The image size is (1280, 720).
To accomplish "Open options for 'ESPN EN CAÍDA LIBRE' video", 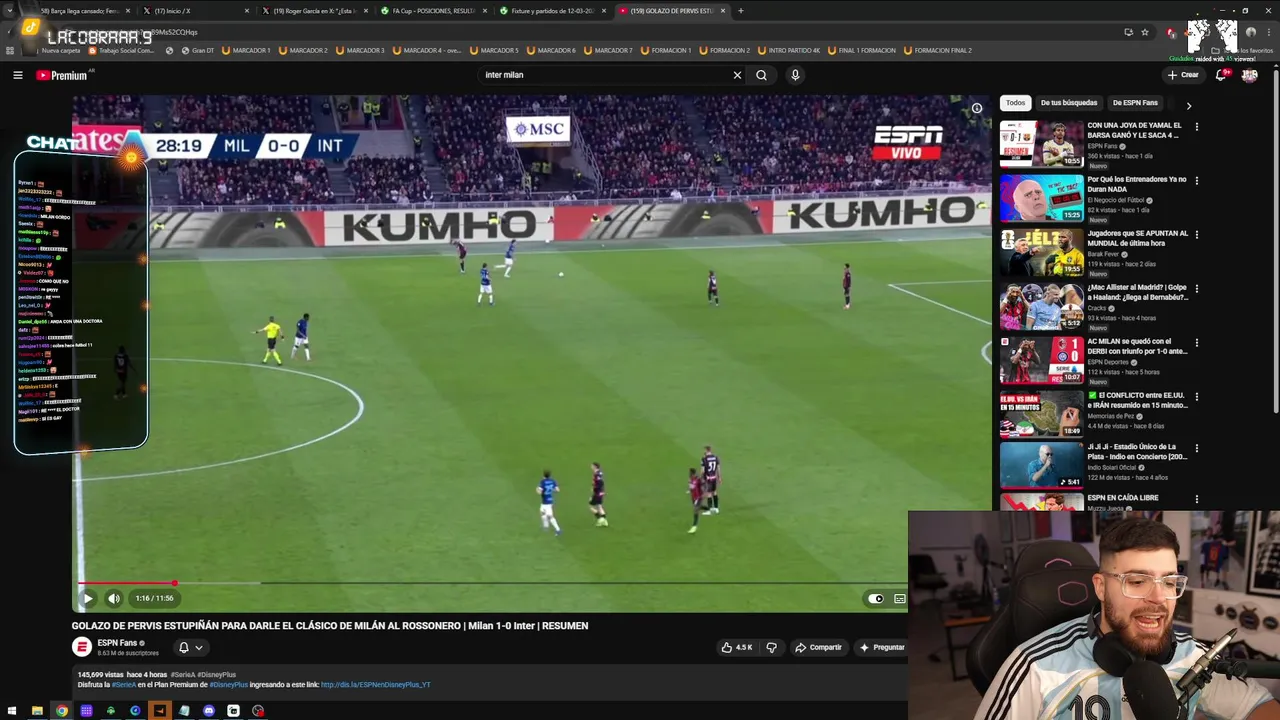I will click(x=1196, y=499).
